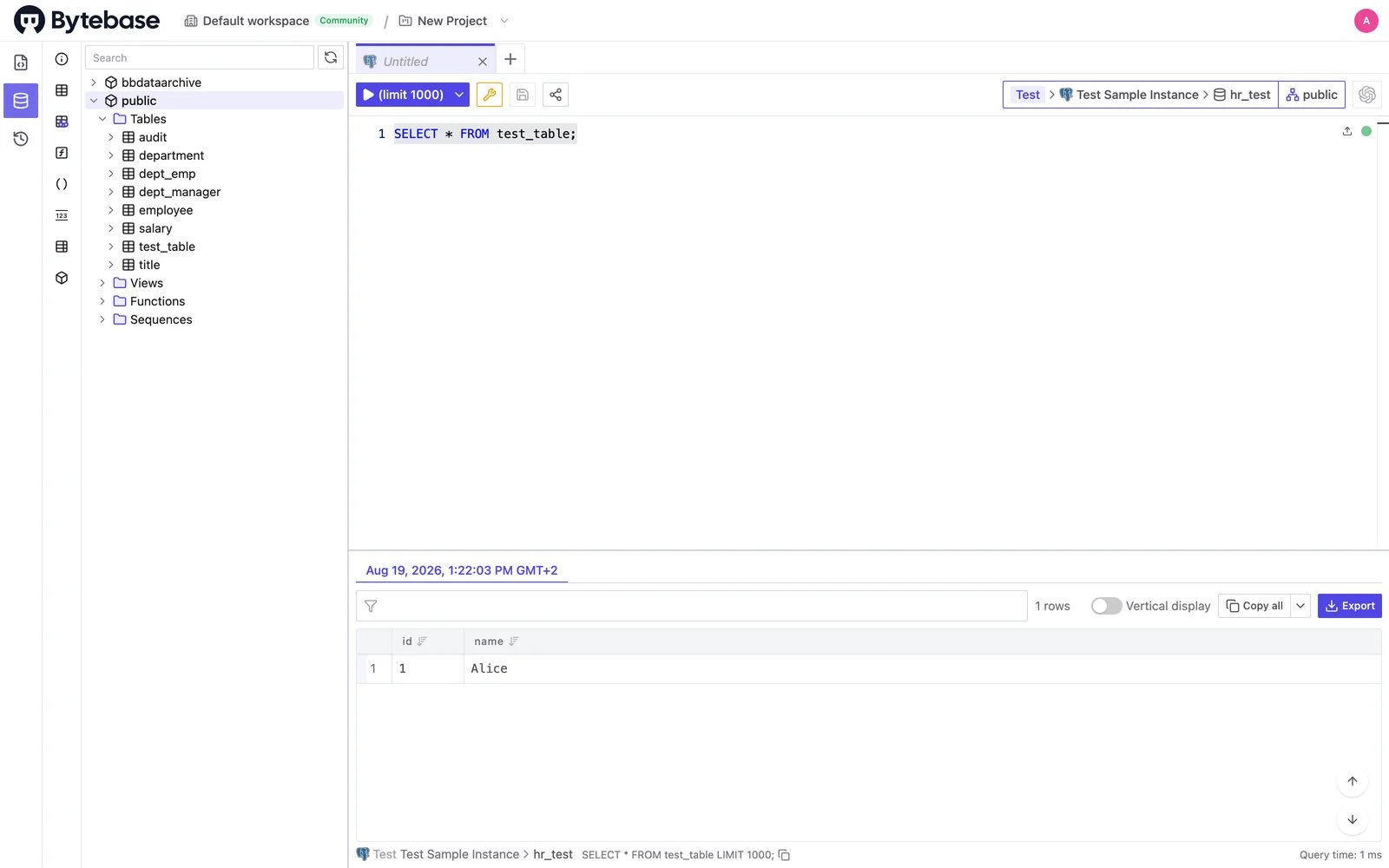Close the Untitled tab
Image resolution: width=1389 pixels, height=868 pixels.
click(x=483, y=62)
